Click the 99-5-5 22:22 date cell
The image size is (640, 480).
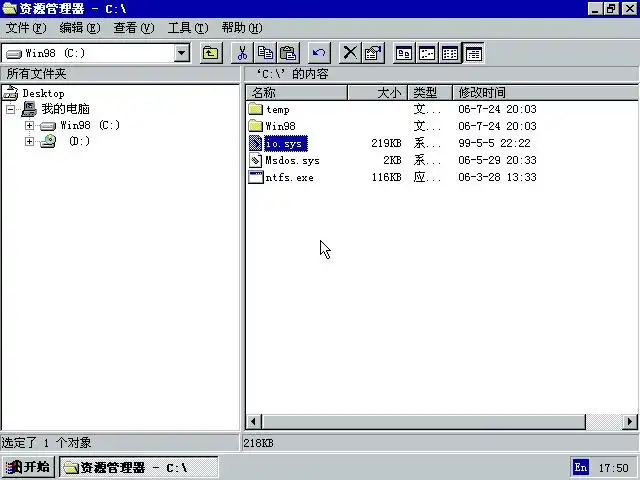(494, 143)
